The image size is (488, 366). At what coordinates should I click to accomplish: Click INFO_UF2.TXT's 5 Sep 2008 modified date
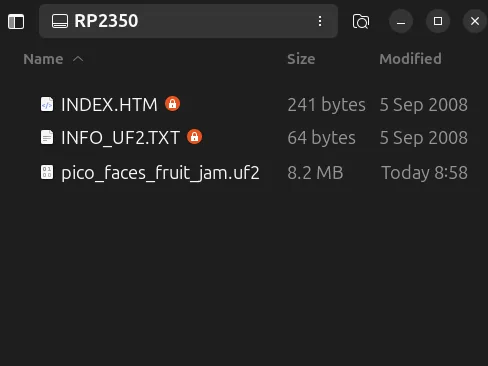click(424, 138)
